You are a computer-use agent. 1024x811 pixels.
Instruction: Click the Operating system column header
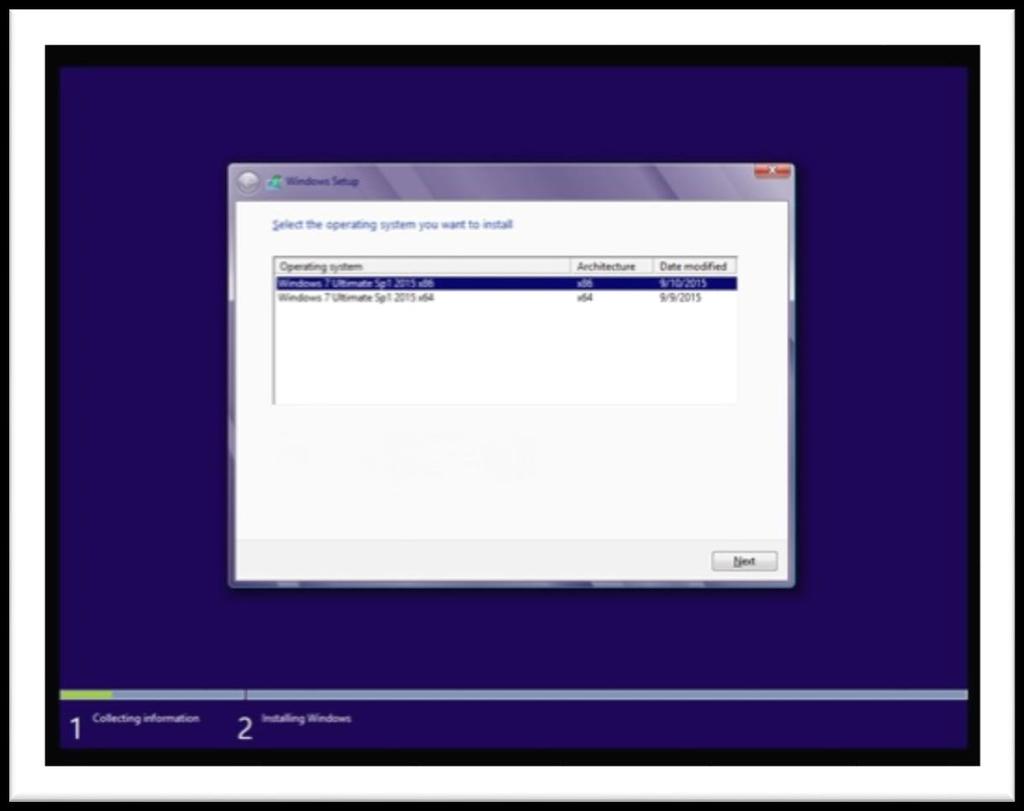tap(423, 266)
